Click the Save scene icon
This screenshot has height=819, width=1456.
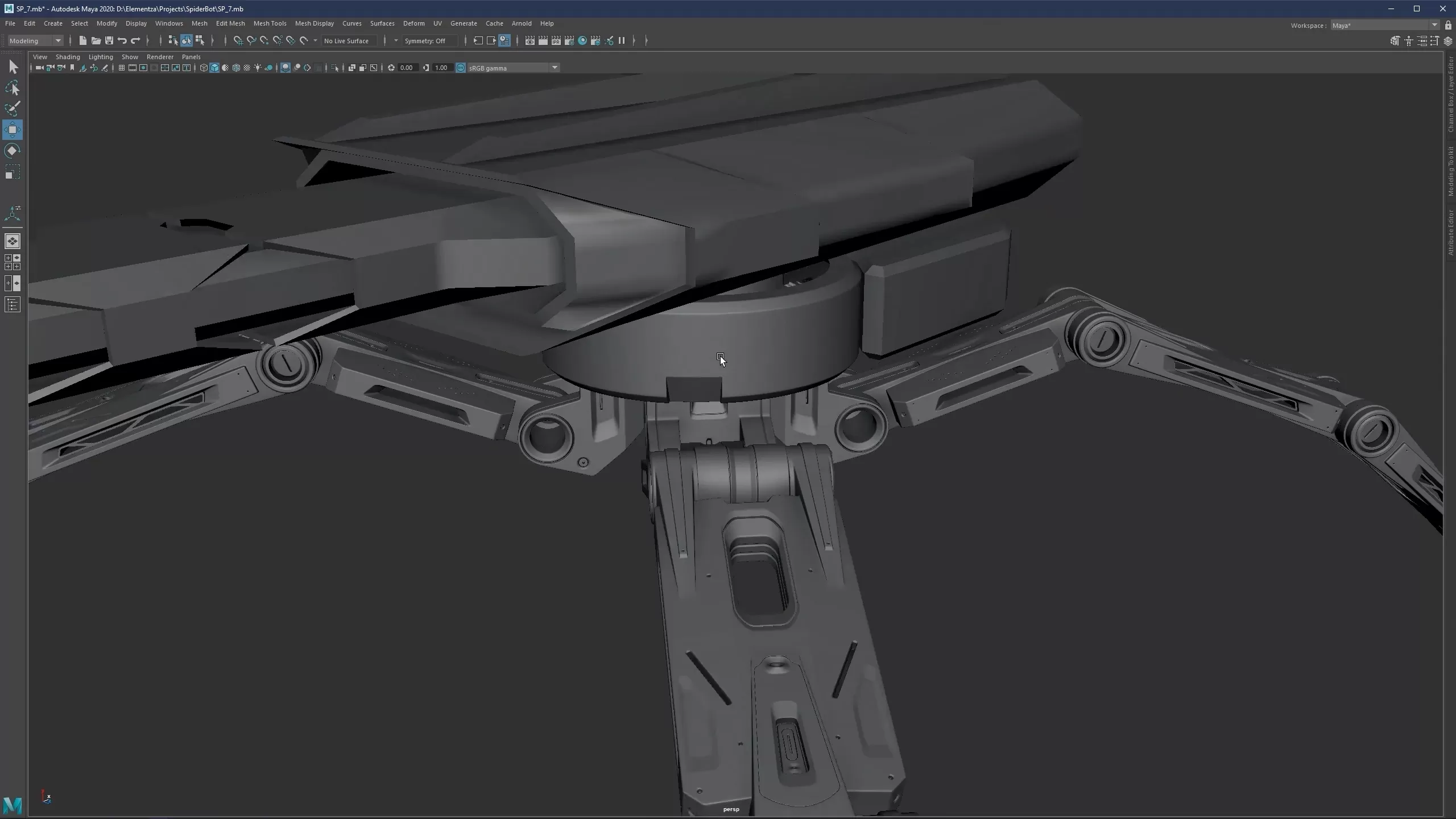click(109, 40)
